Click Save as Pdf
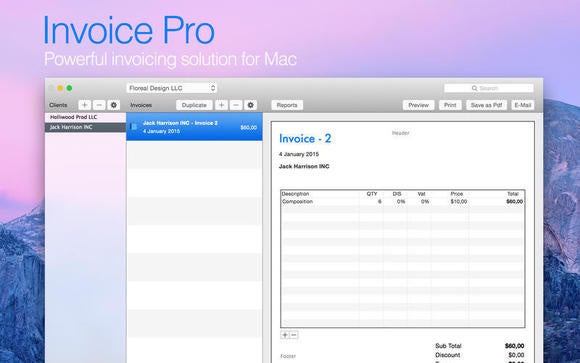This screenshot has width=580, height=363. (486, 105)
